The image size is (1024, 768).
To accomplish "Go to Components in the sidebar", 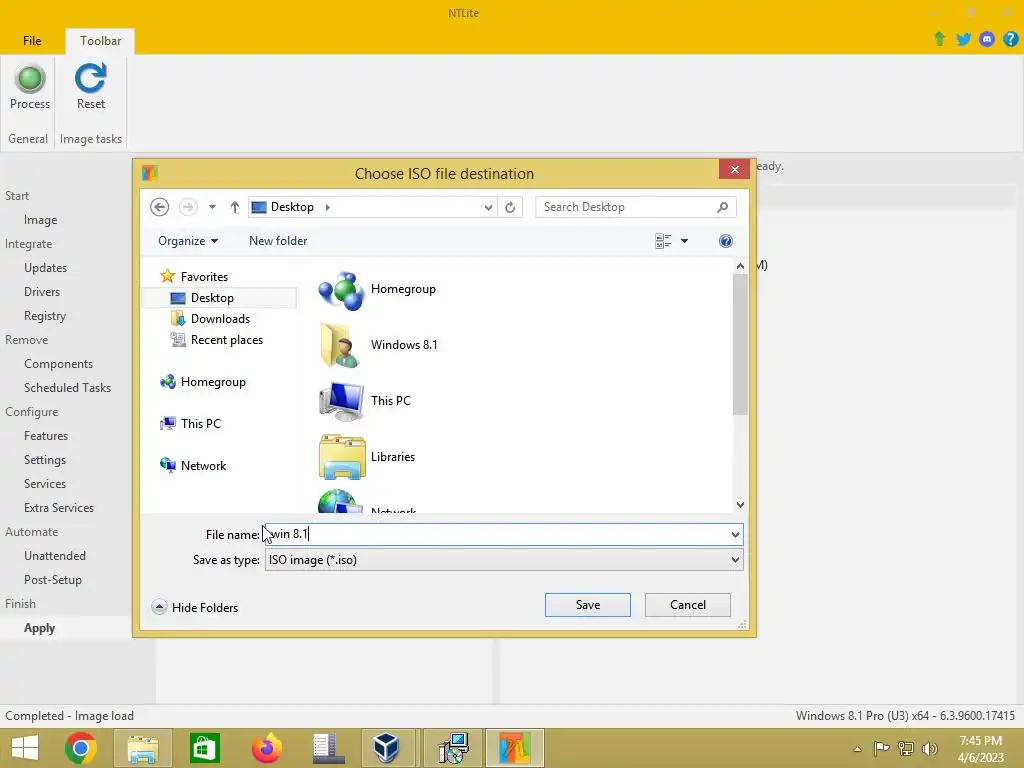I will 58,364.
